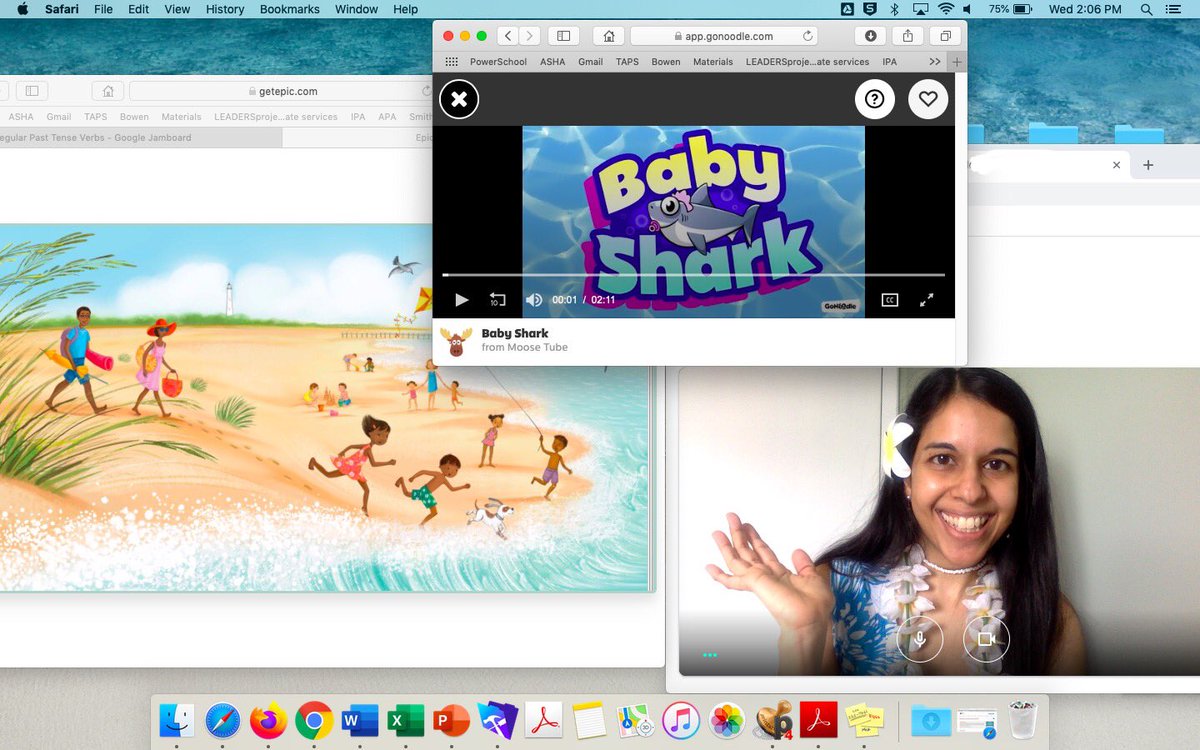The width and height of the screenshot is (1200, 750).
Task: Open the home button in getepic.com window
Action: click(x=108, y=91)
